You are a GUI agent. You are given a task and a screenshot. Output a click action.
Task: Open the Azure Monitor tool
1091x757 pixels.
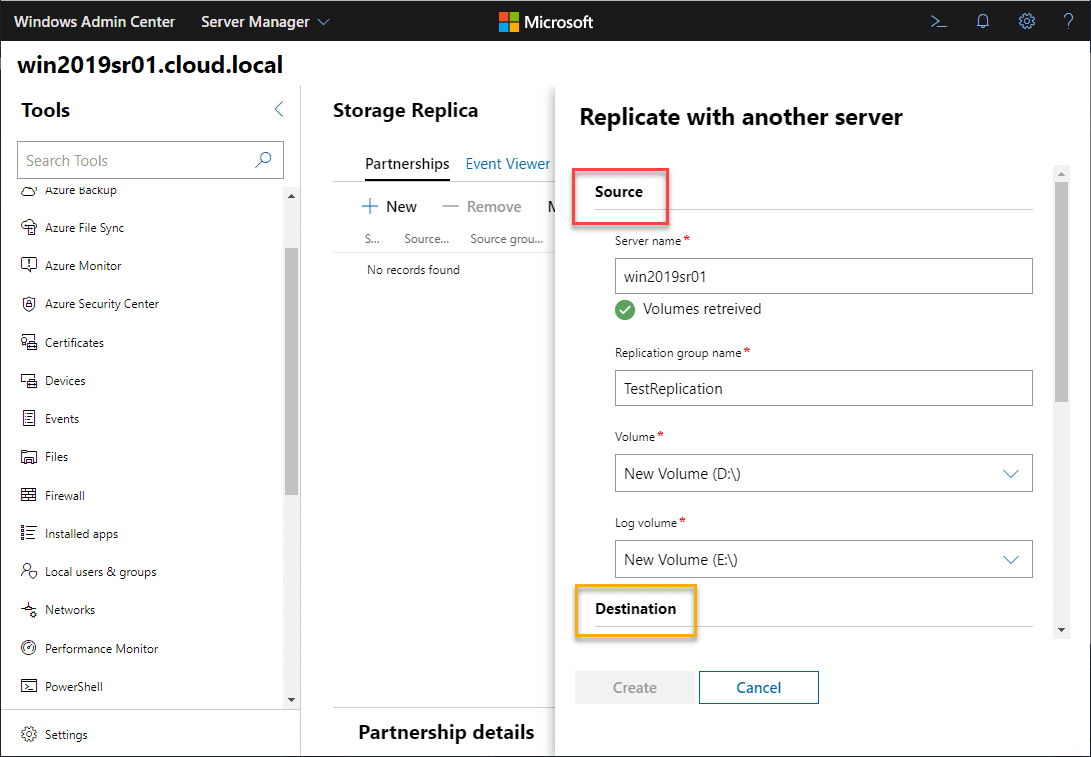point(83,266)
